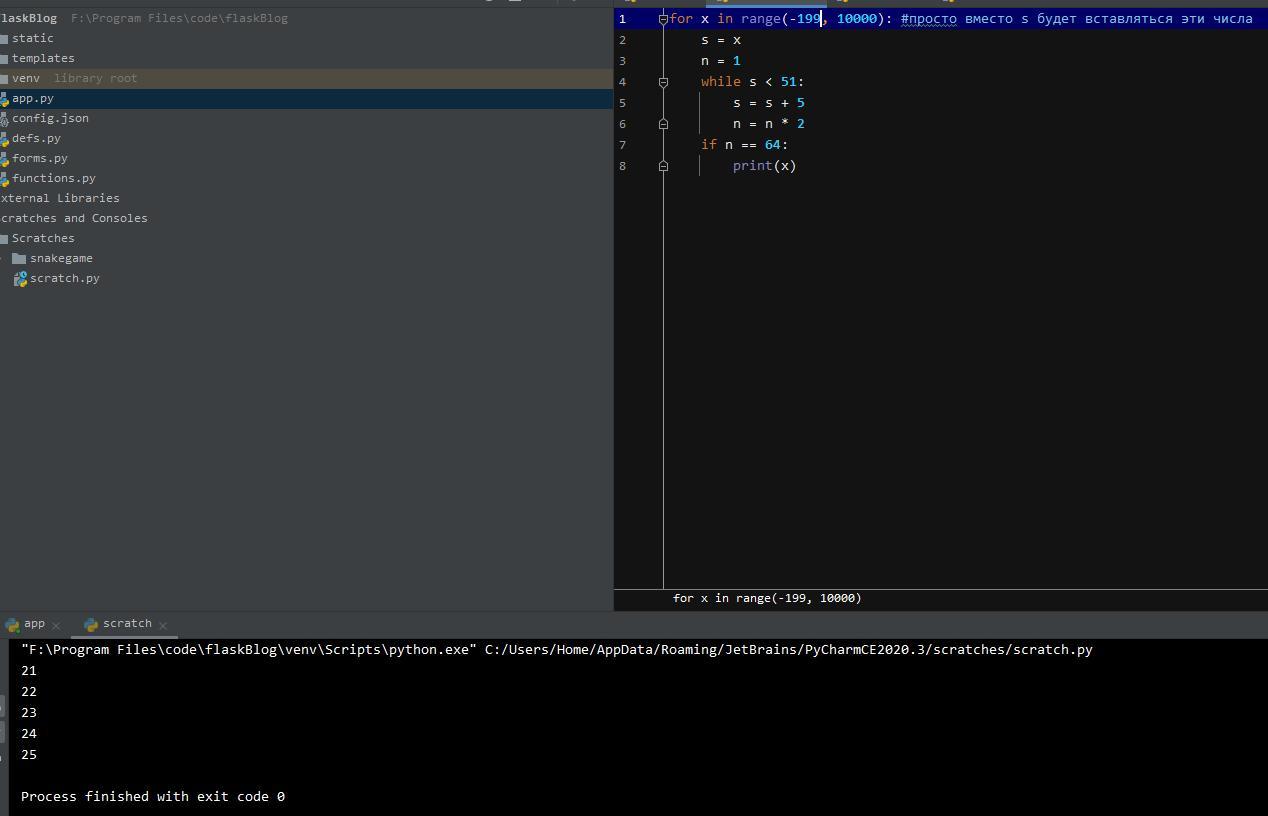Close the scratch run tab
The height and width of the screenshot is (816, 1268).
(163, 625)
